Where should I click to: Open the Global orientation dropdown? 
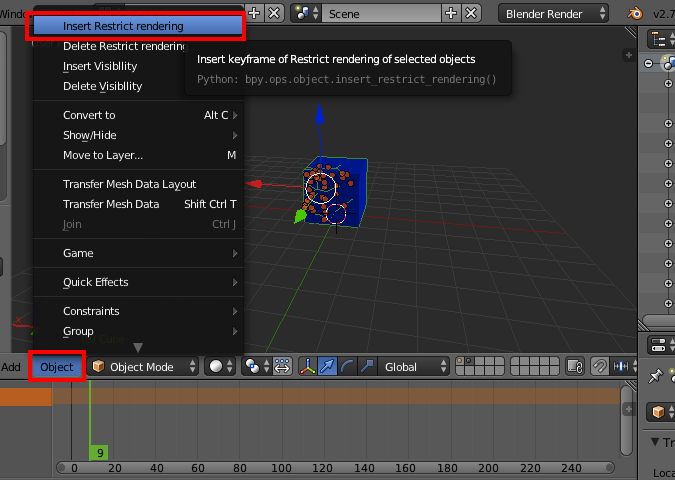coord(414,367)
